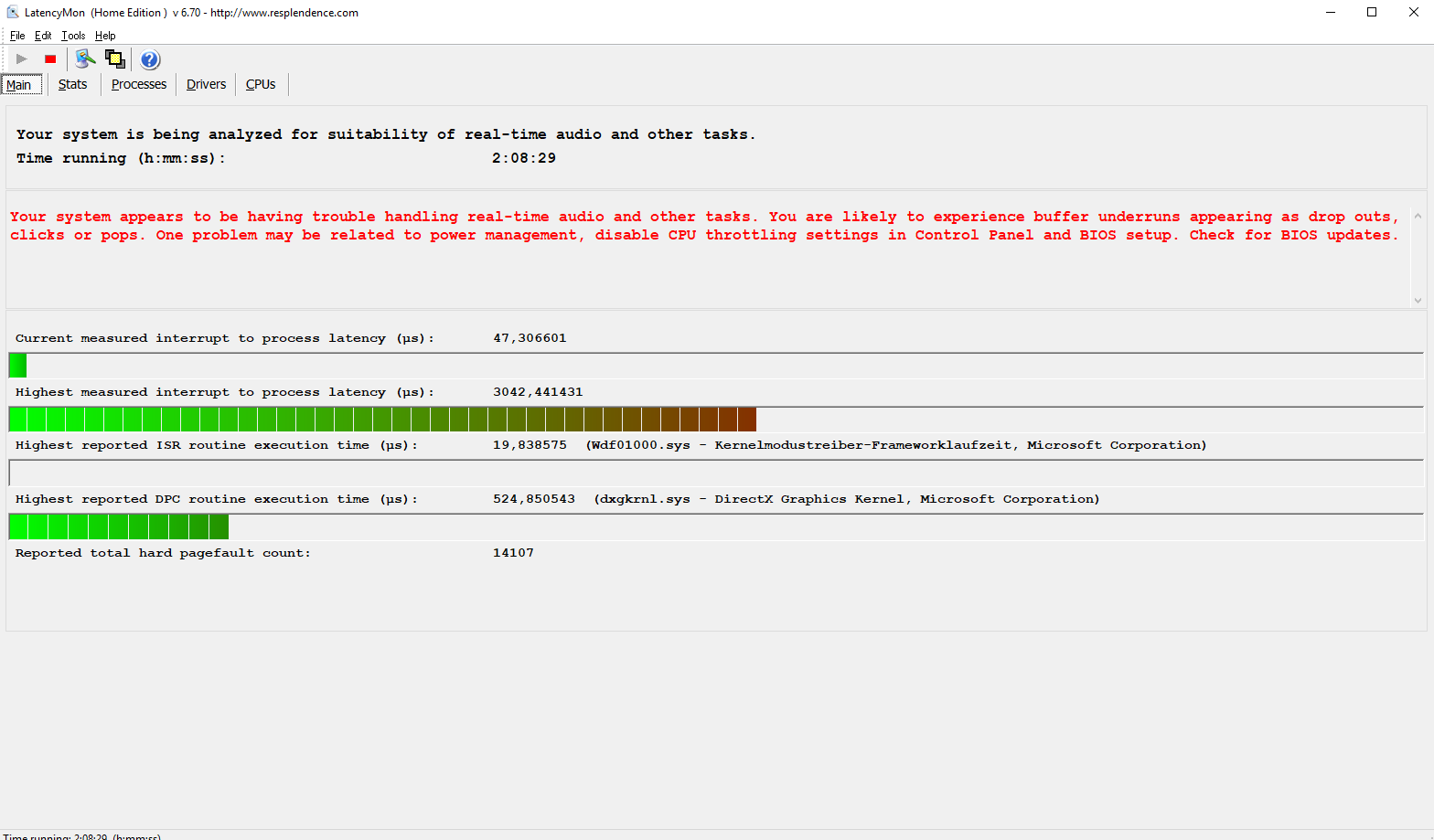Click the ISR value 19,838575

click(x=530, y=445)
